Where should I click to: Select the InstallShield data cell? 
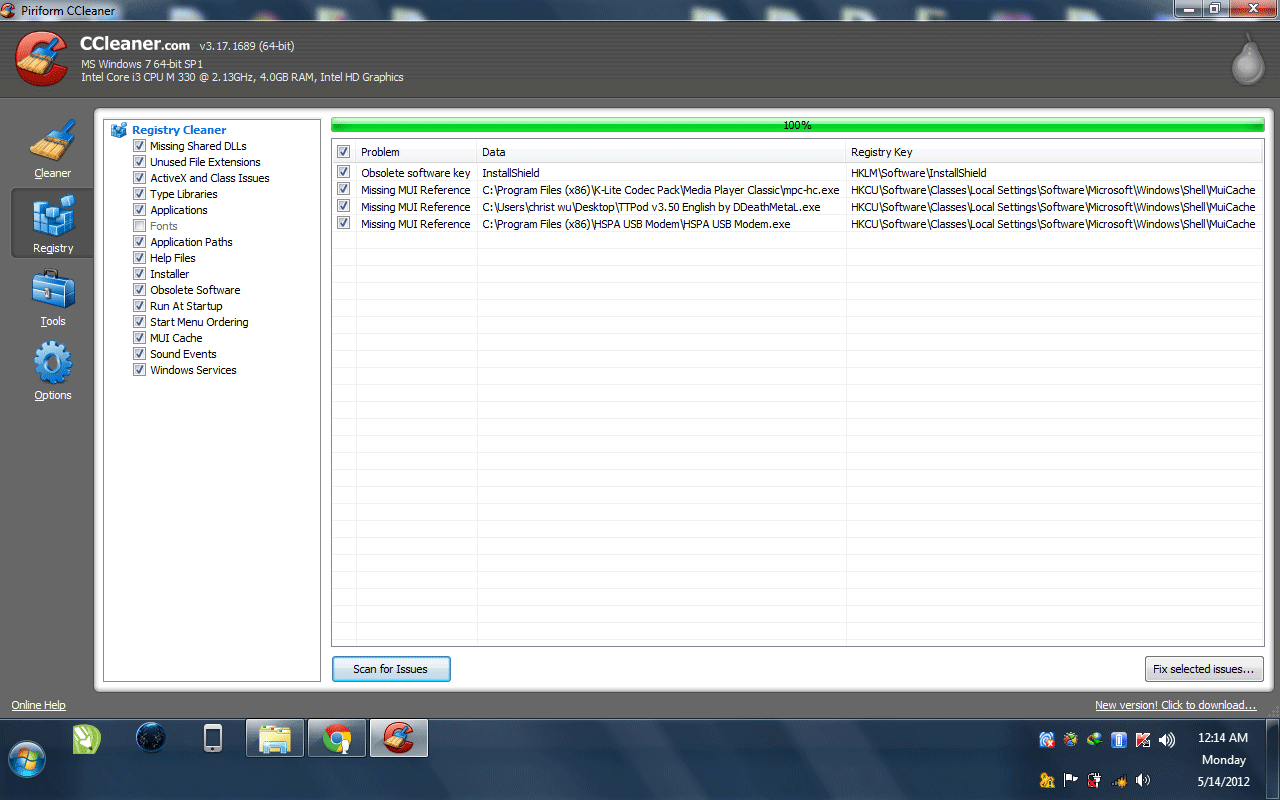(x=661, y=173)
